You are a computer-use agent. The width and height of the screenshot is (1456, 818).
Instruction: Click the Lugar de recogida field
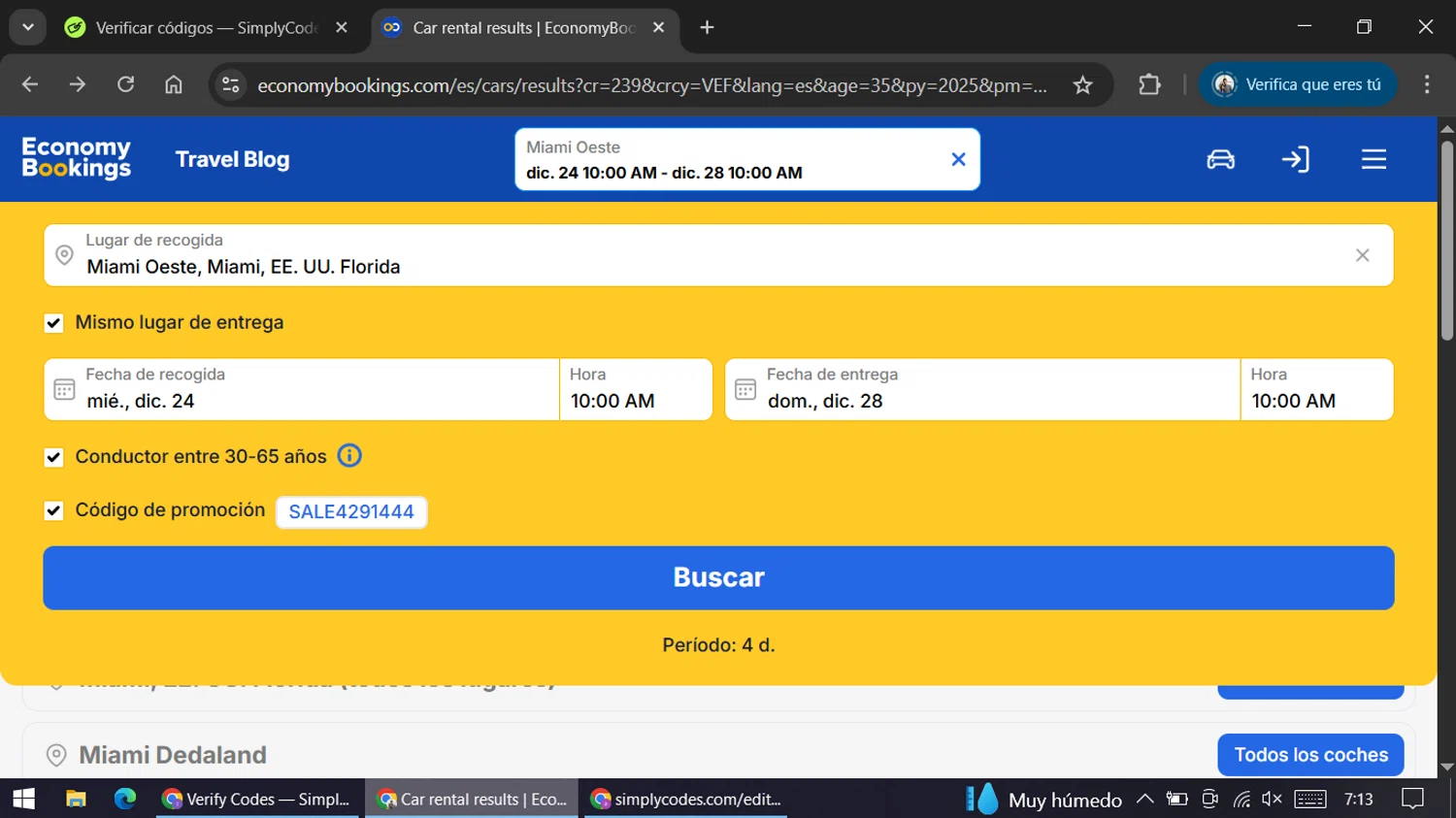click(x=718, y=255)
